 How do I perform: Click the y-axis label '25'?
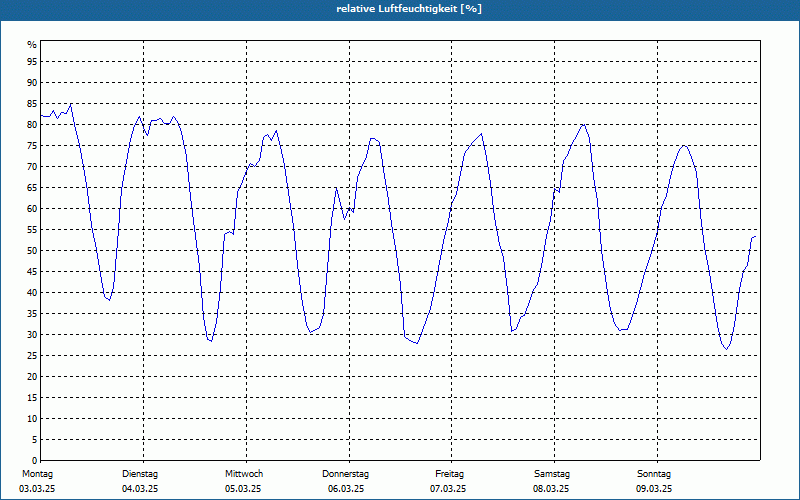[32, 356]
